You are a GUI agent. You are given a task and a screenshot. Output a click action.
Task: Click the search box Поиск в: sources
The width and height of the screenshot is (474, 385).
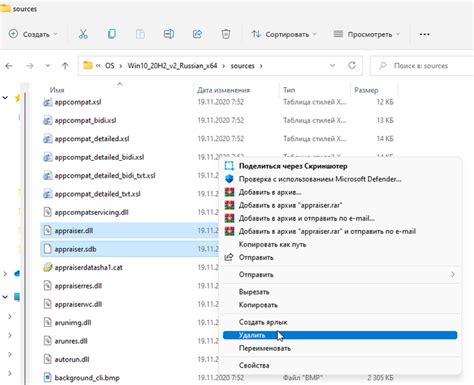(x=423, y=66)
